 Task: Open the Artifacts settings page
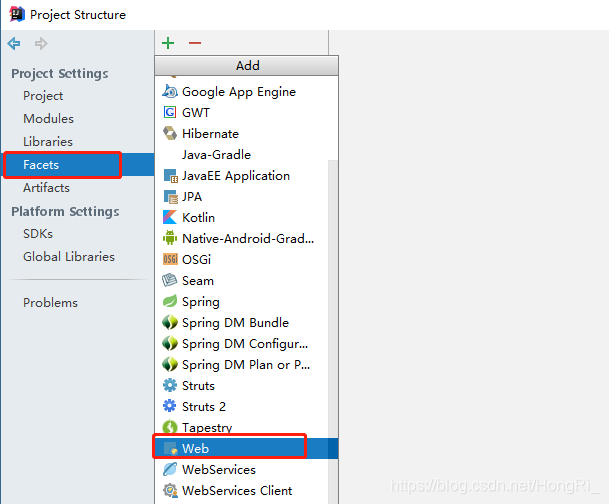46,188
